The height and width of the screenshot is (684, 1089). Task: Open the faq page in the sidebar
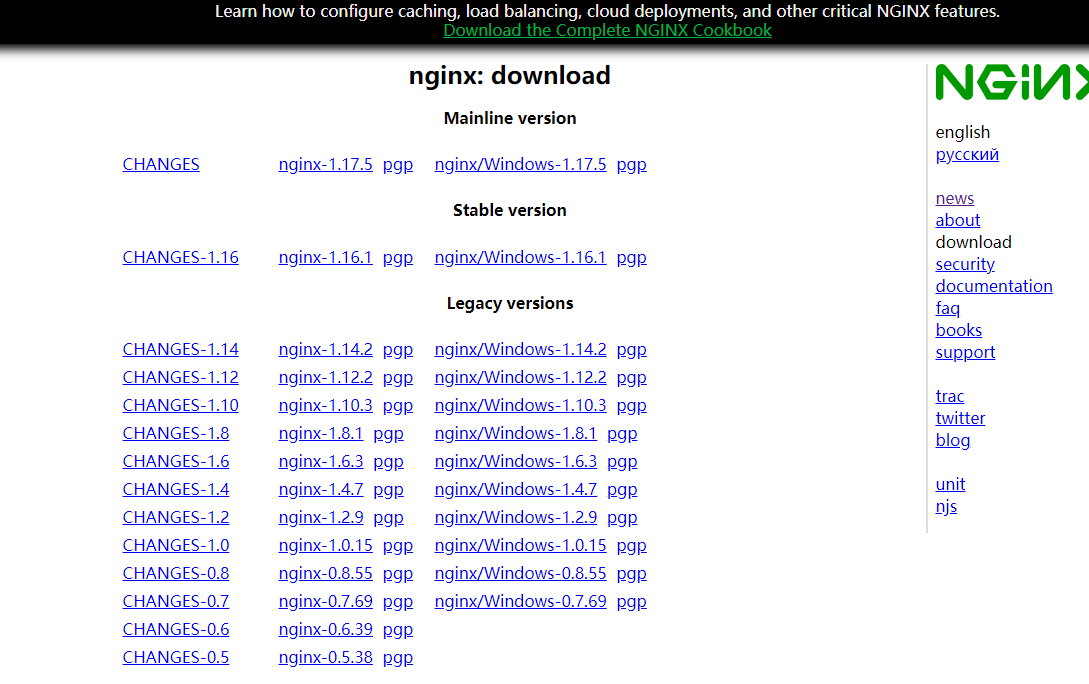pos(947,308)
